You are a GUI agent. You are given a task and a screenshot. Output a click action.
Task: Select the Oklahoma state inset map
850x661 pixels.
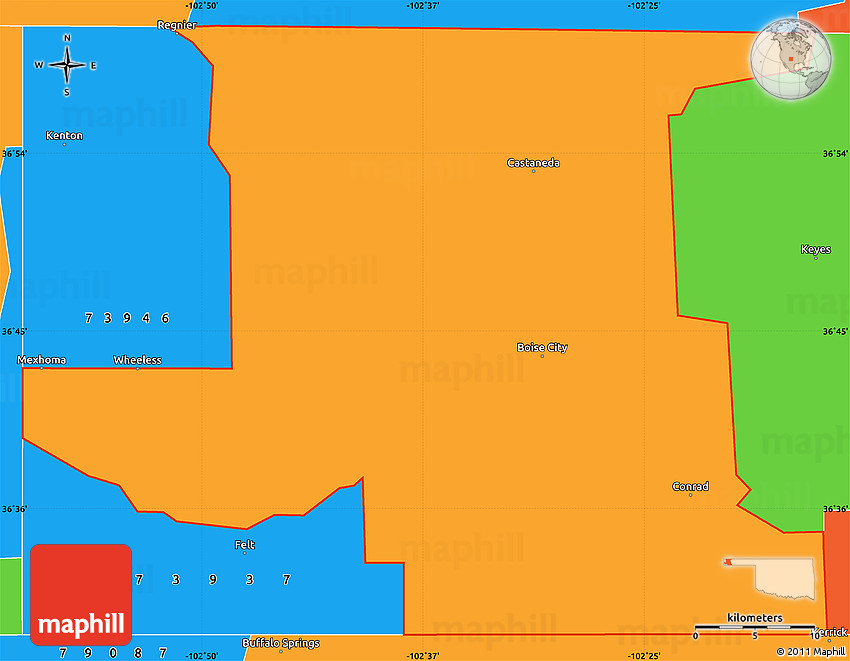tap(770, 577)
